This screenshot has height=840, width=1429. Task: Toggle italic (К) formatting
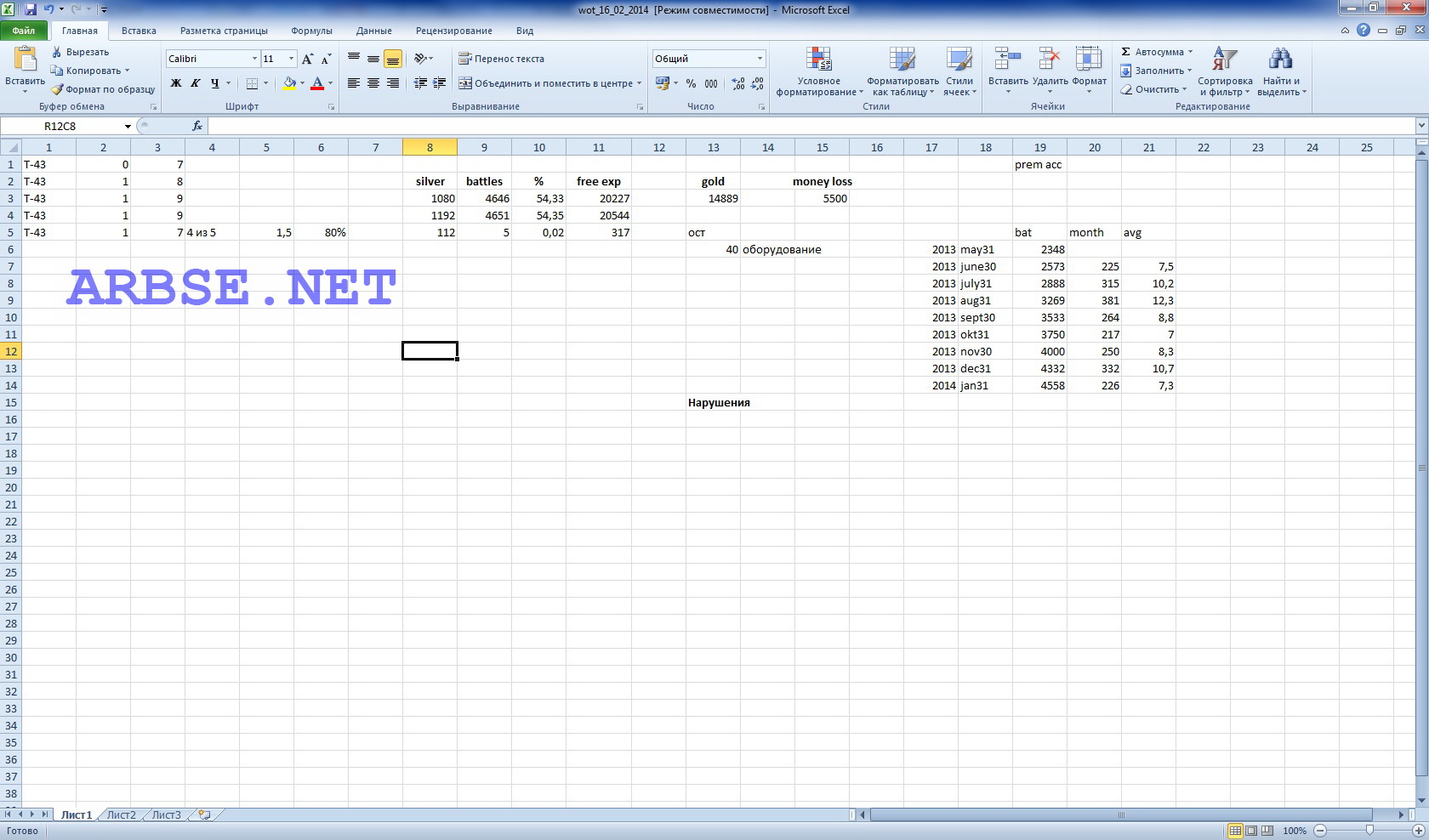(195, 83)
